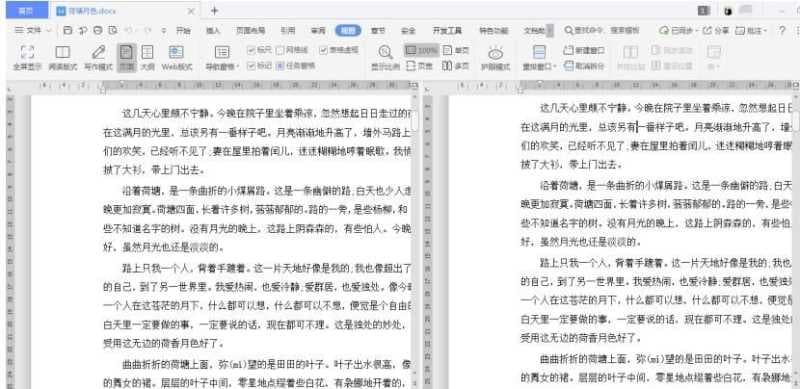Choose 多页 multiple pages view

[456, 66]
